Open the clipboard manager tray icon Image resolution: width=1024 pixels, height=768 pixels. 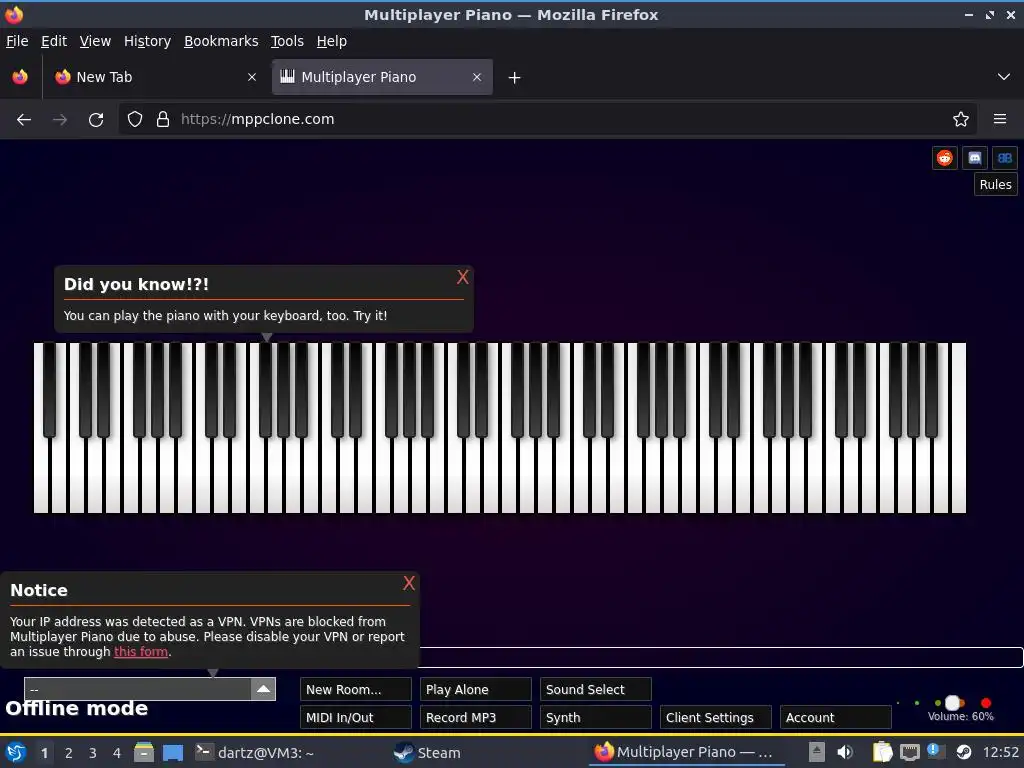pyautogui.click(x=882, y=753)
